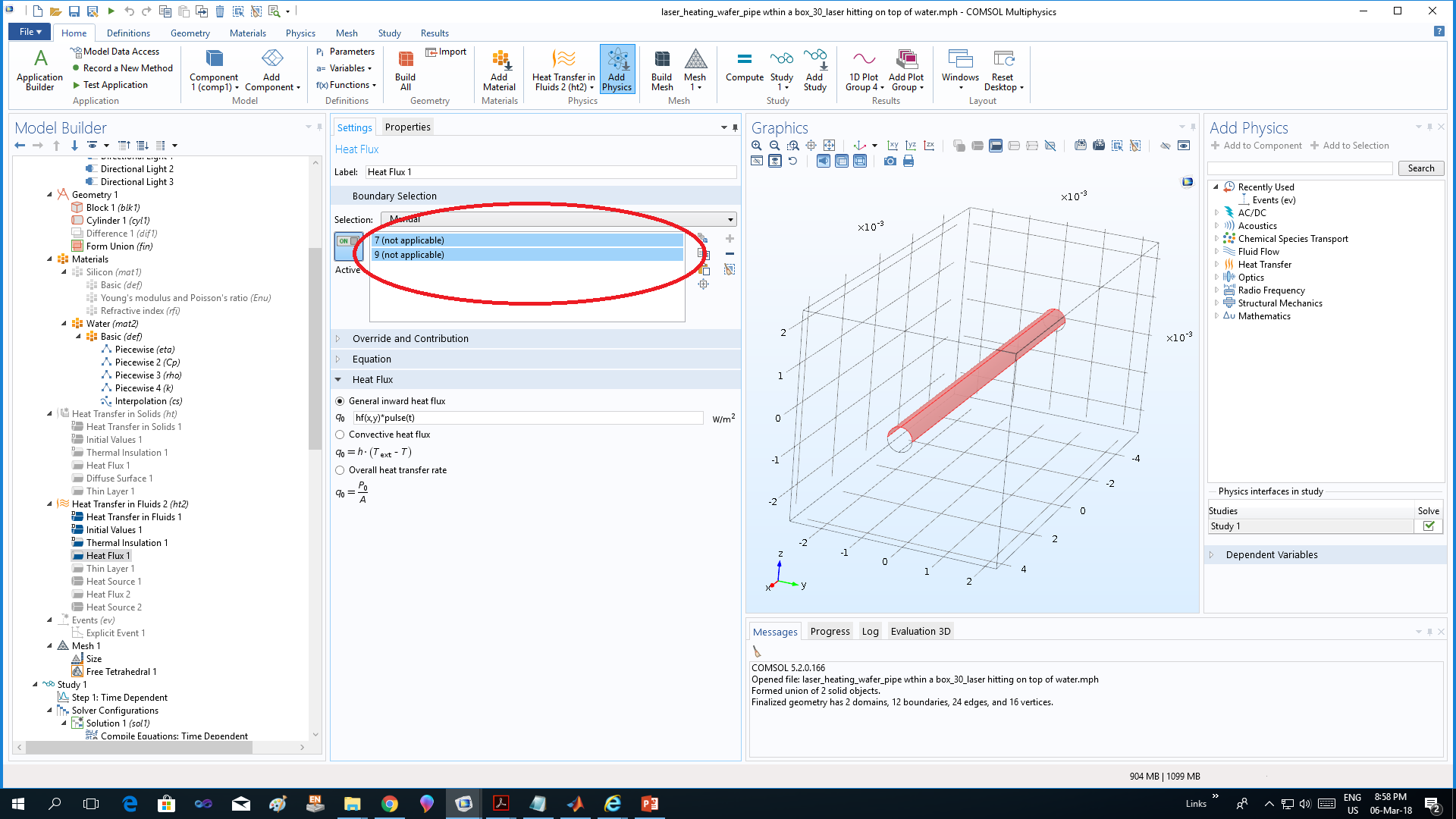
Task: Reset the graphics view with the rotate-arrow icon
Action: 793,161
